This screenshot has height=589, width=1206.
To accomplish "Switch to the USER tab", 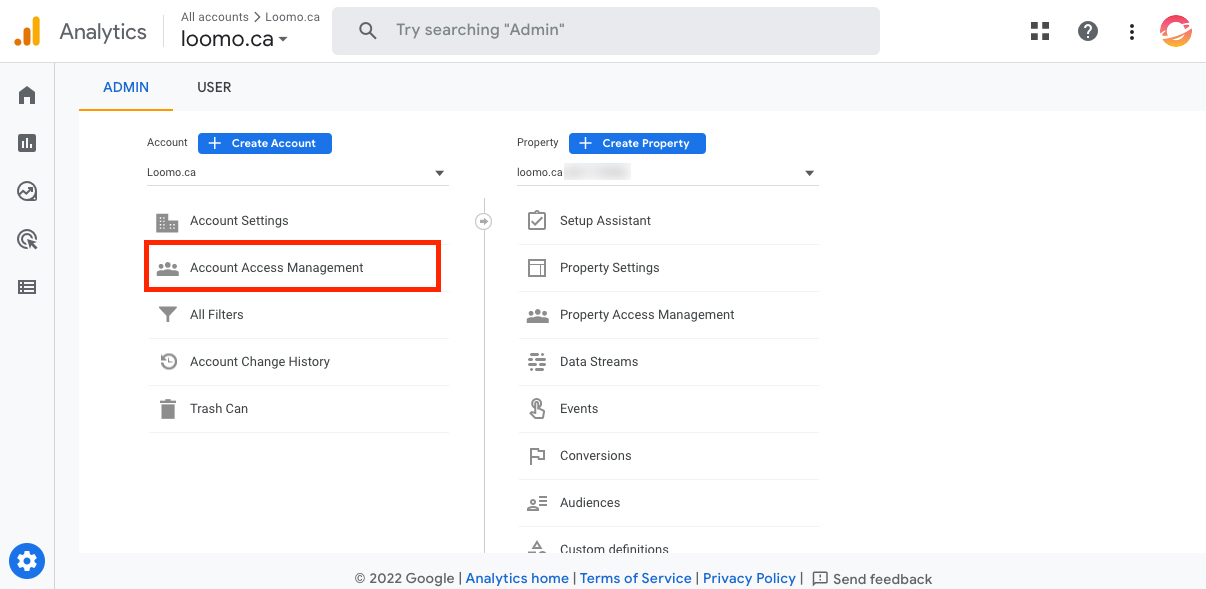I will 214,87.
